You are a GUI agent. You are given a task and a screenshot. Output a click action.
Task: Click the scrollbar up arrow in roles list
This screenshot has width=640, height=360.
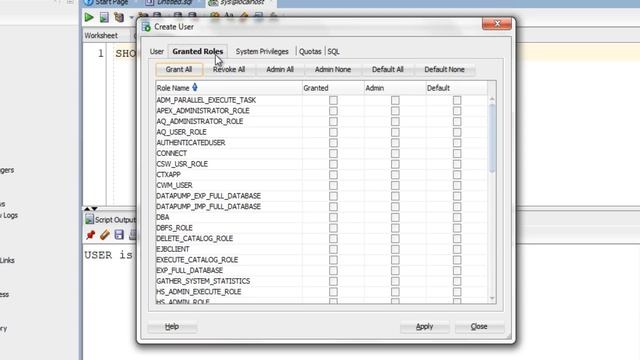tap(492, 99)
